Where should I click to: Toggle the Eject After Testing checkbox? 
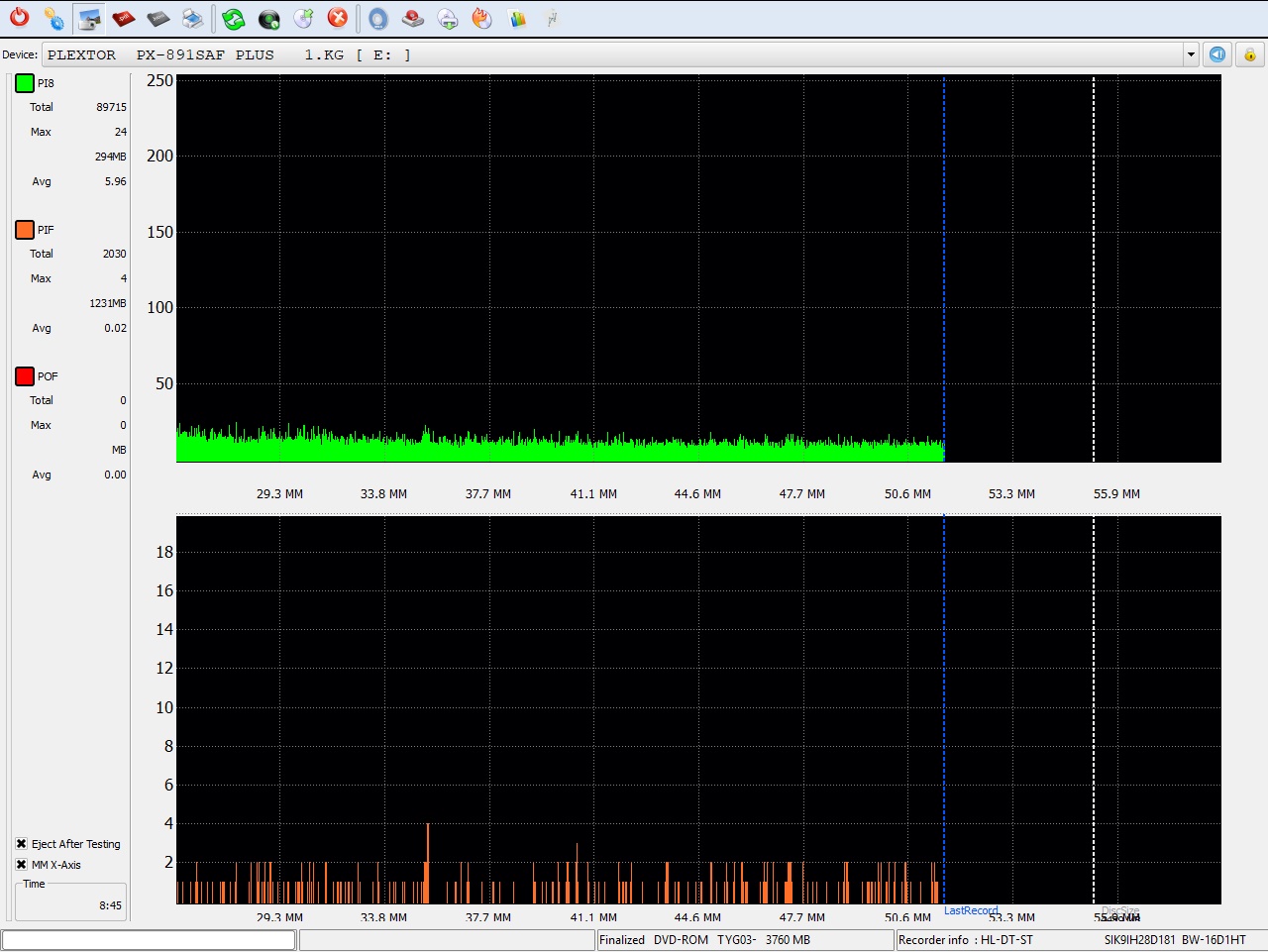[x=21, y=844]
